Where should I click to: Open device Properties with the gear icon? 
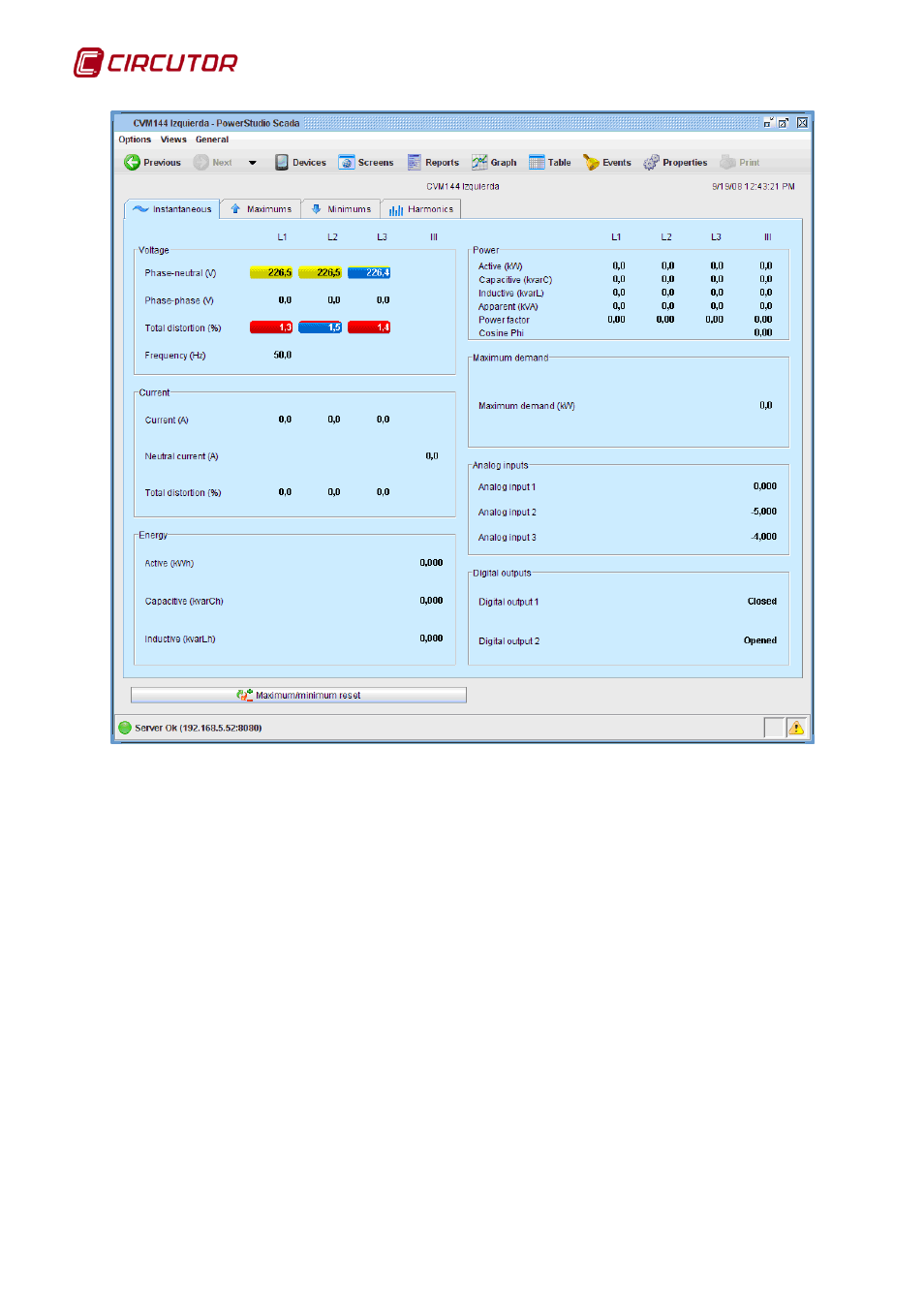(652, 163)
